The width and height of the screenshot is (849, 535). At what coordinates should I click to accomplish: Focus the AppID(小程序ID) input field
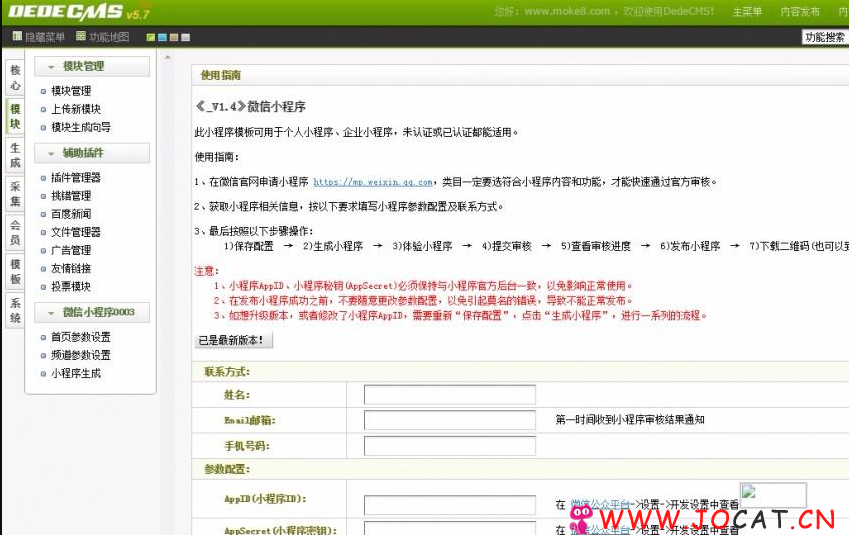click(450, 505)
